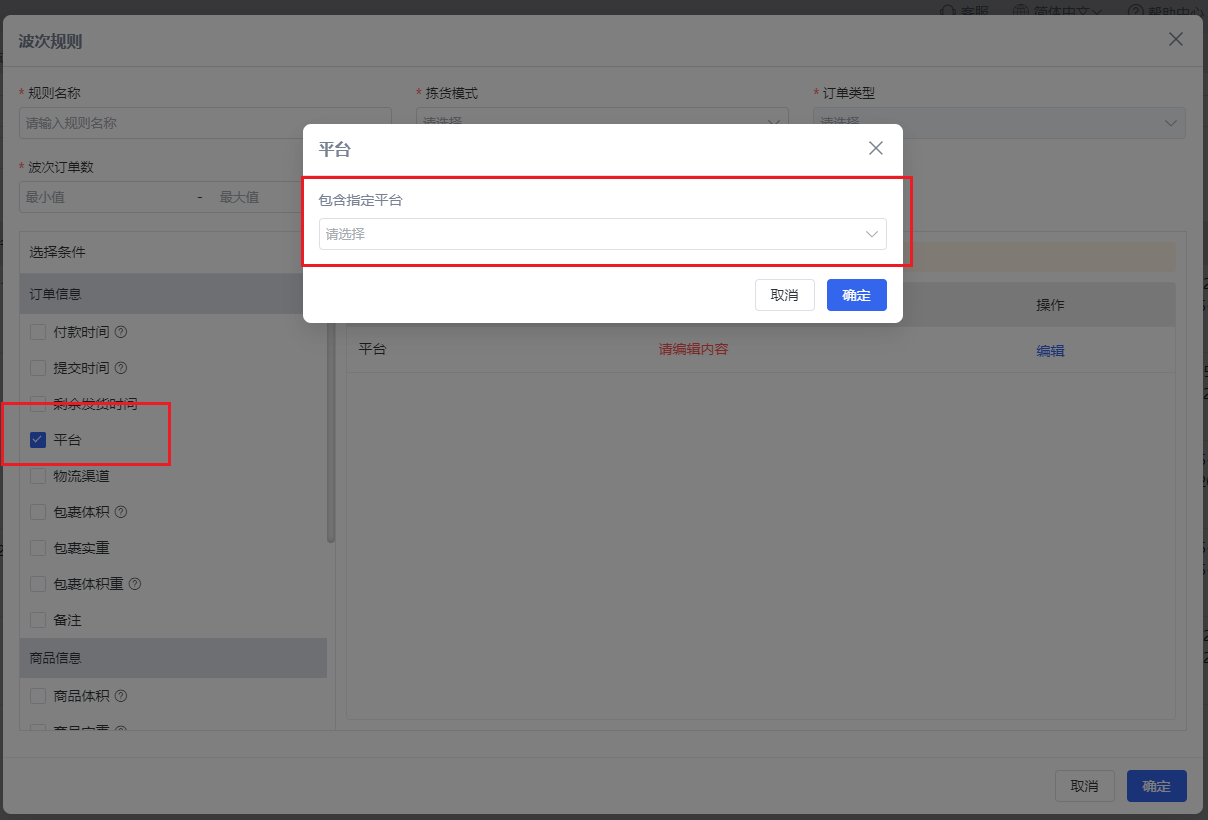Click chevron arrow in 包含指定平台 select
The image size is (1208, 820).
point(871,234)
